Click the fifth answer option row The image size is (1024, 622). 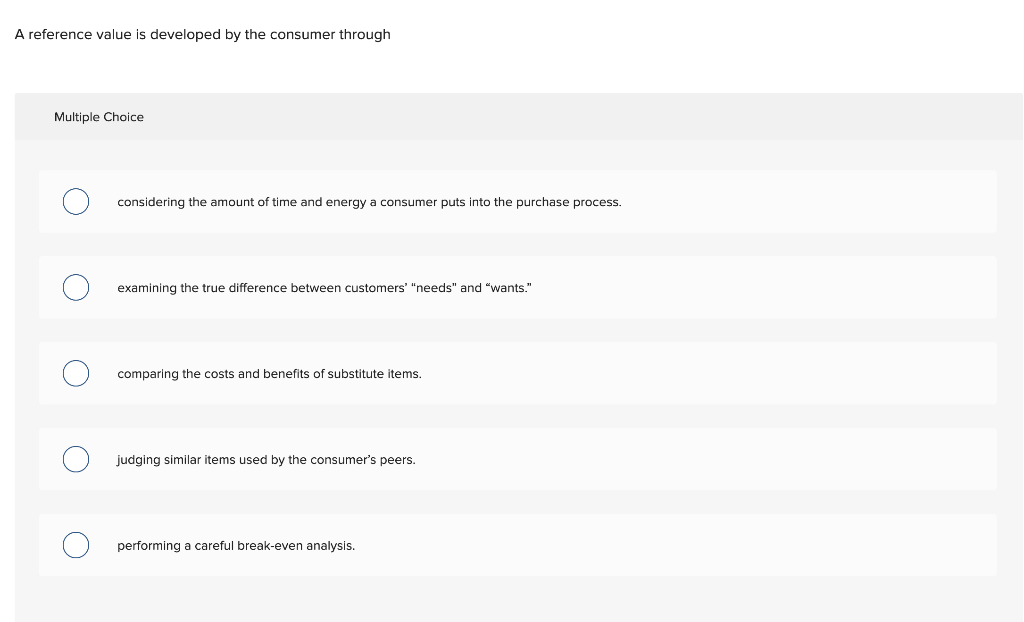[518, 545]
